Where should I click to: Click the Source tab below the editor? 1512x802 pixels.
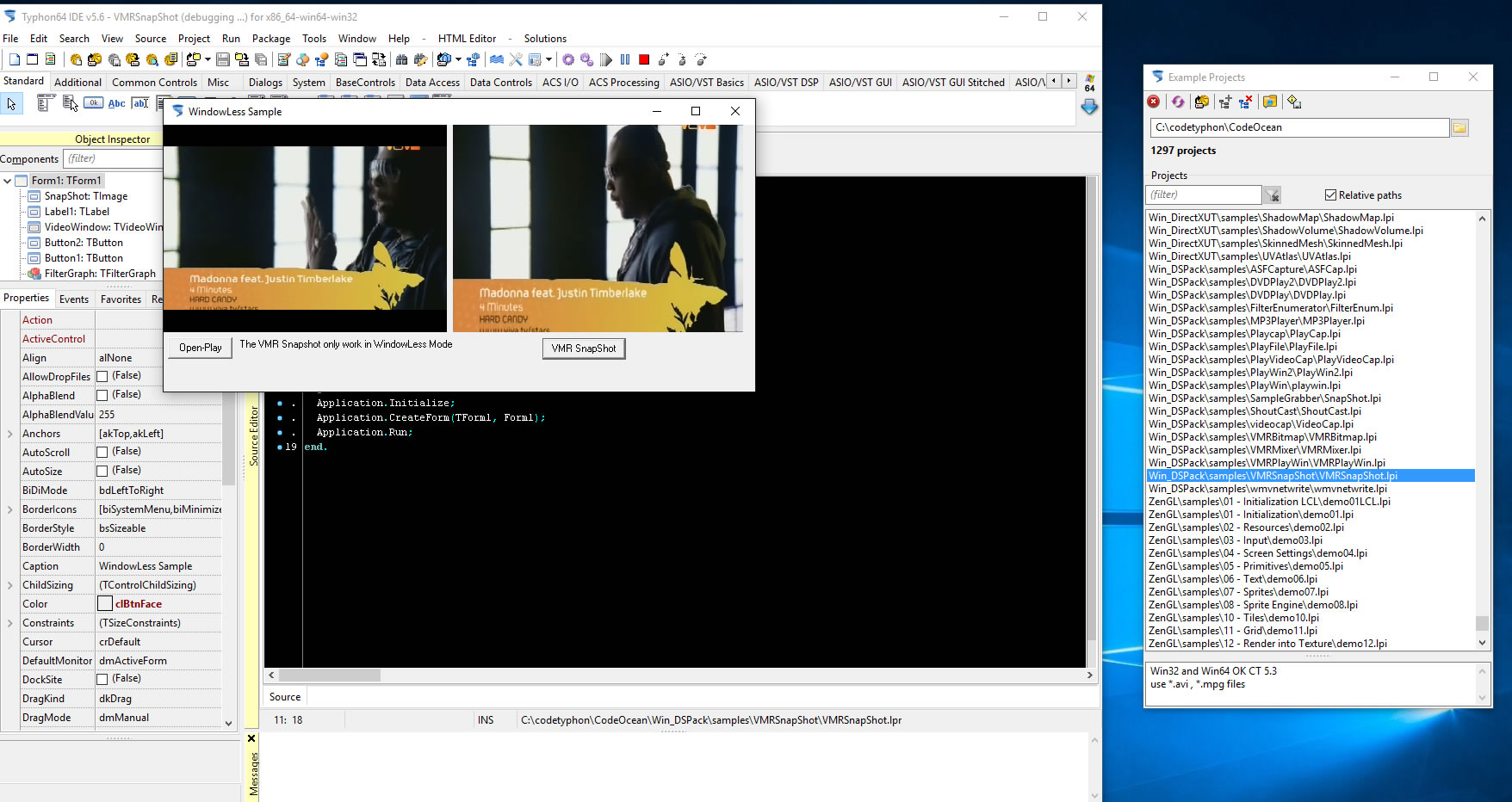coord(285,697)
